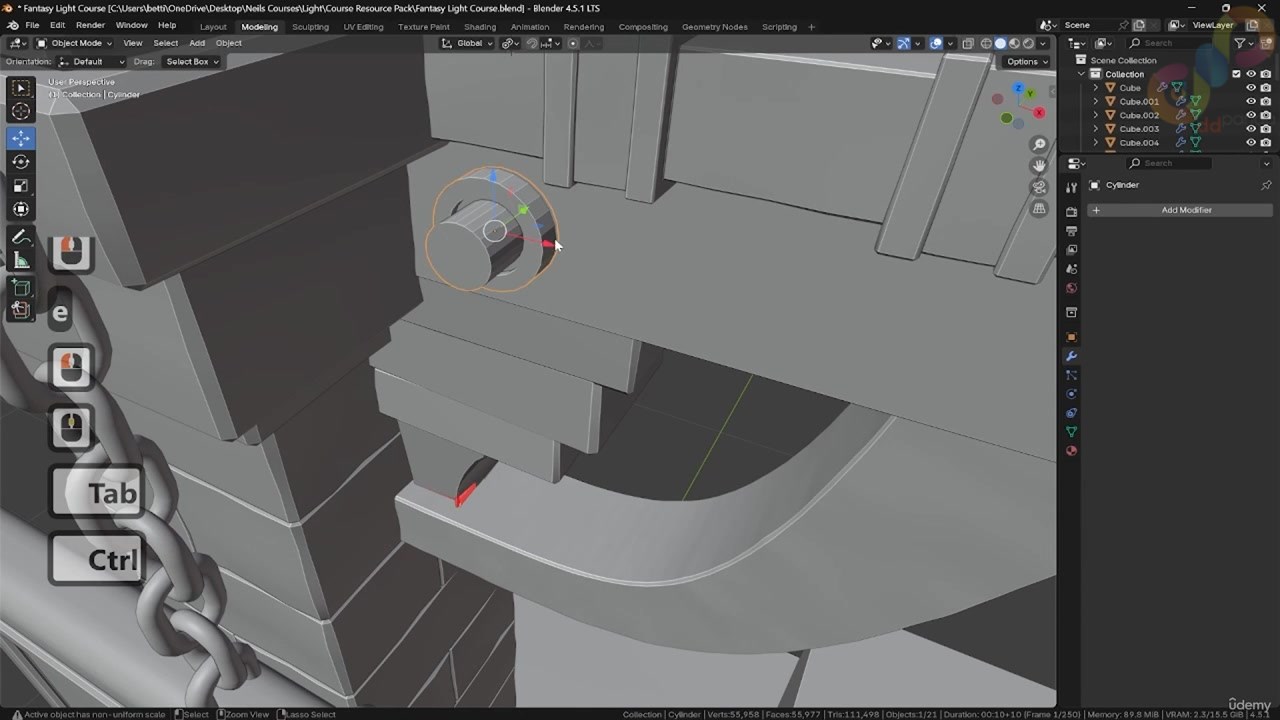Switch to Wireframe viewport shading
This screenshot has height=720, width=1280.
click(x=986, y=43)
